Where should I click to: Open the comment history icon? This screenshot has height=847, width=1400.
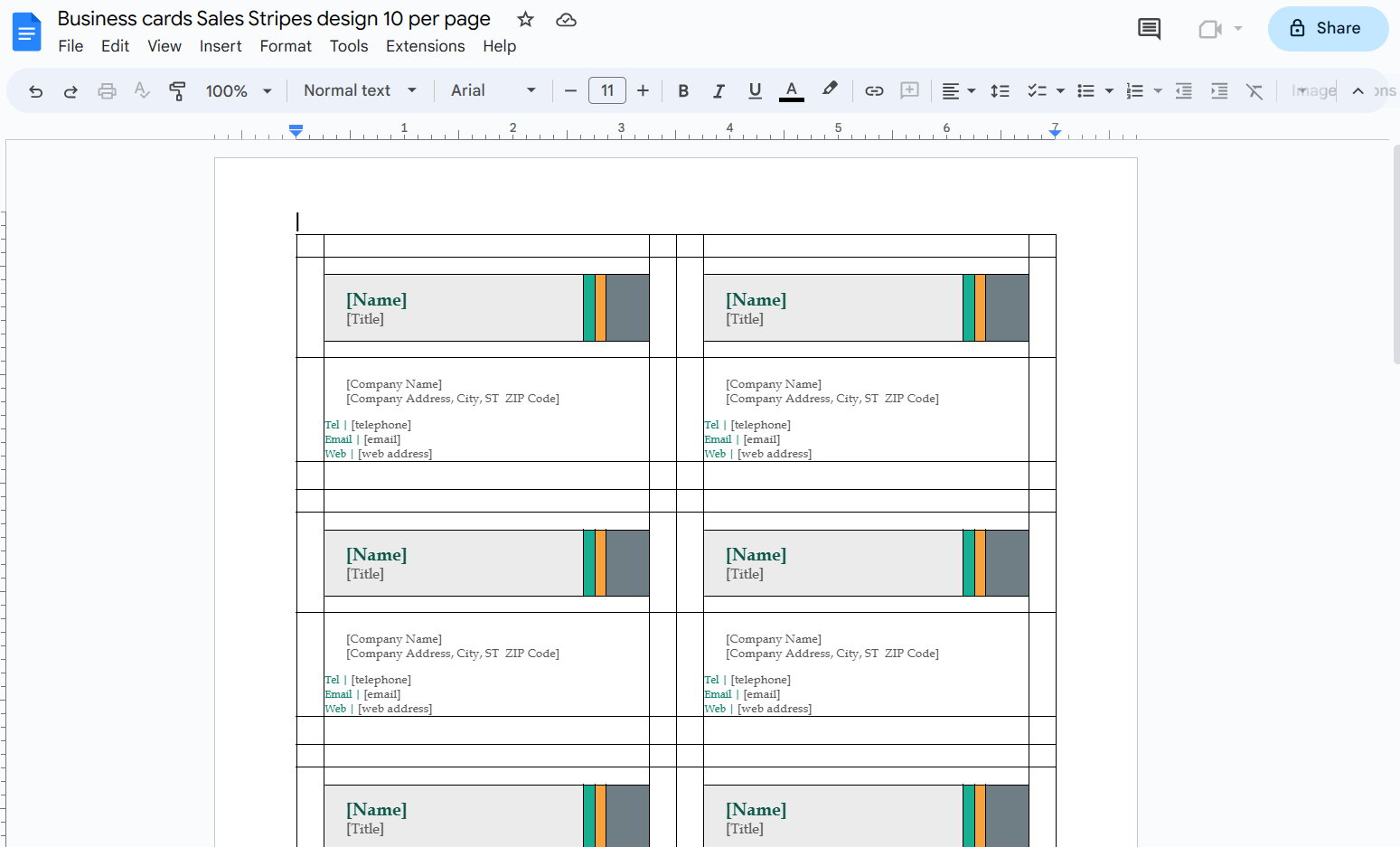tap(1149, 29)
